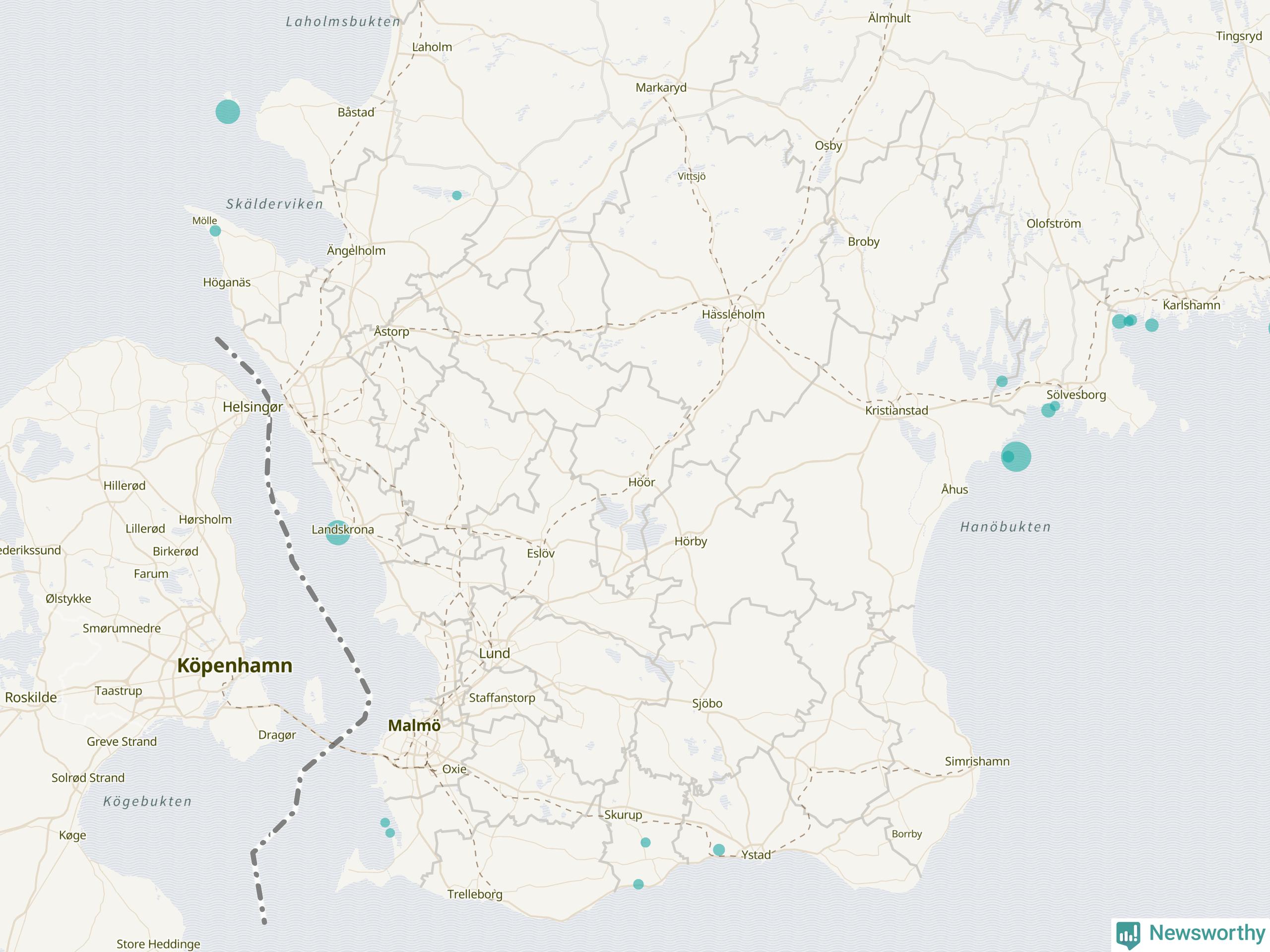
Task: Click the teal marker just below Skurup
Action: tap(645, 842)
